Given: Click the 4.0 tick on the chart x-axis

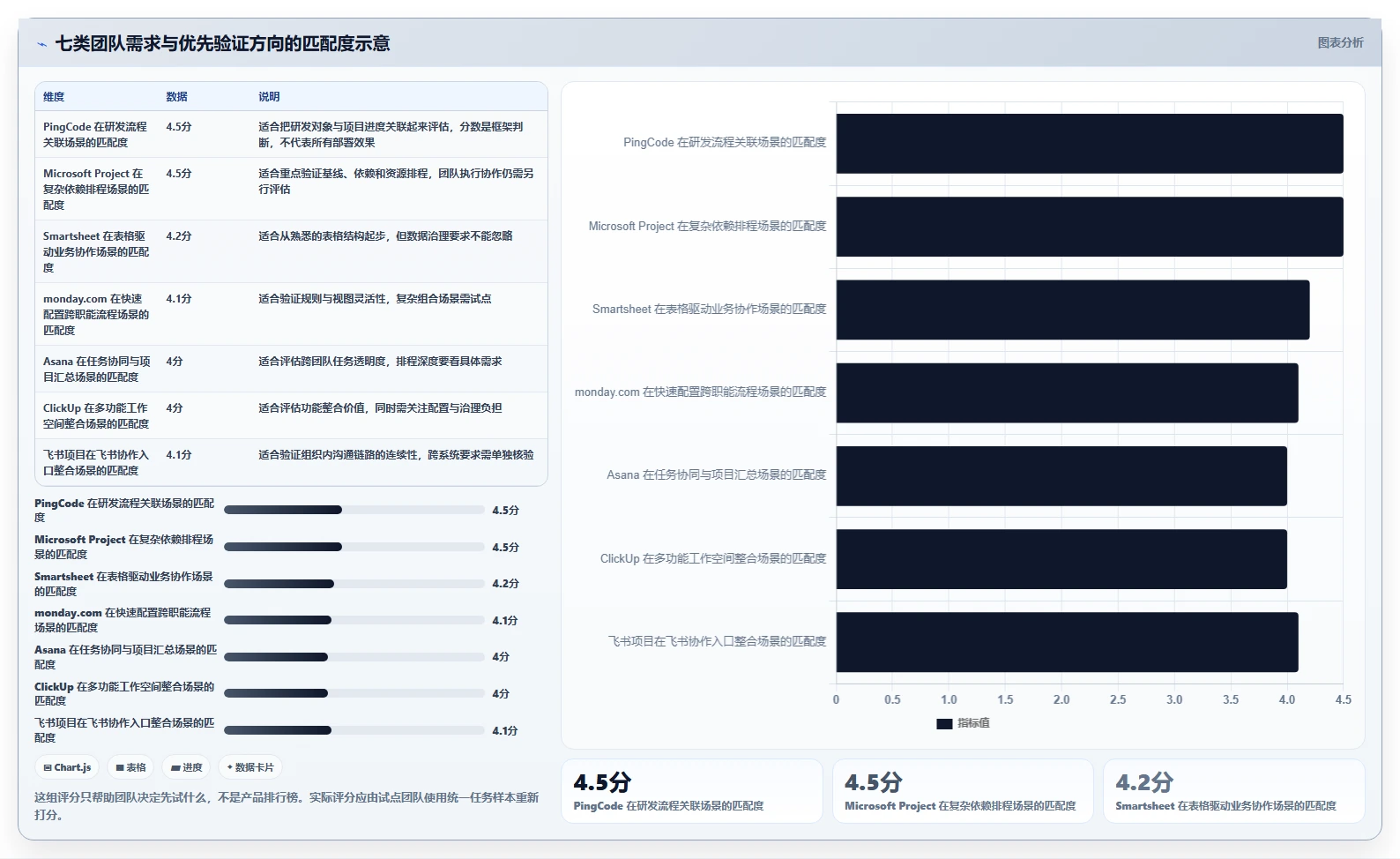Looking at the screenshot, I should click(x=1287, y=700).
